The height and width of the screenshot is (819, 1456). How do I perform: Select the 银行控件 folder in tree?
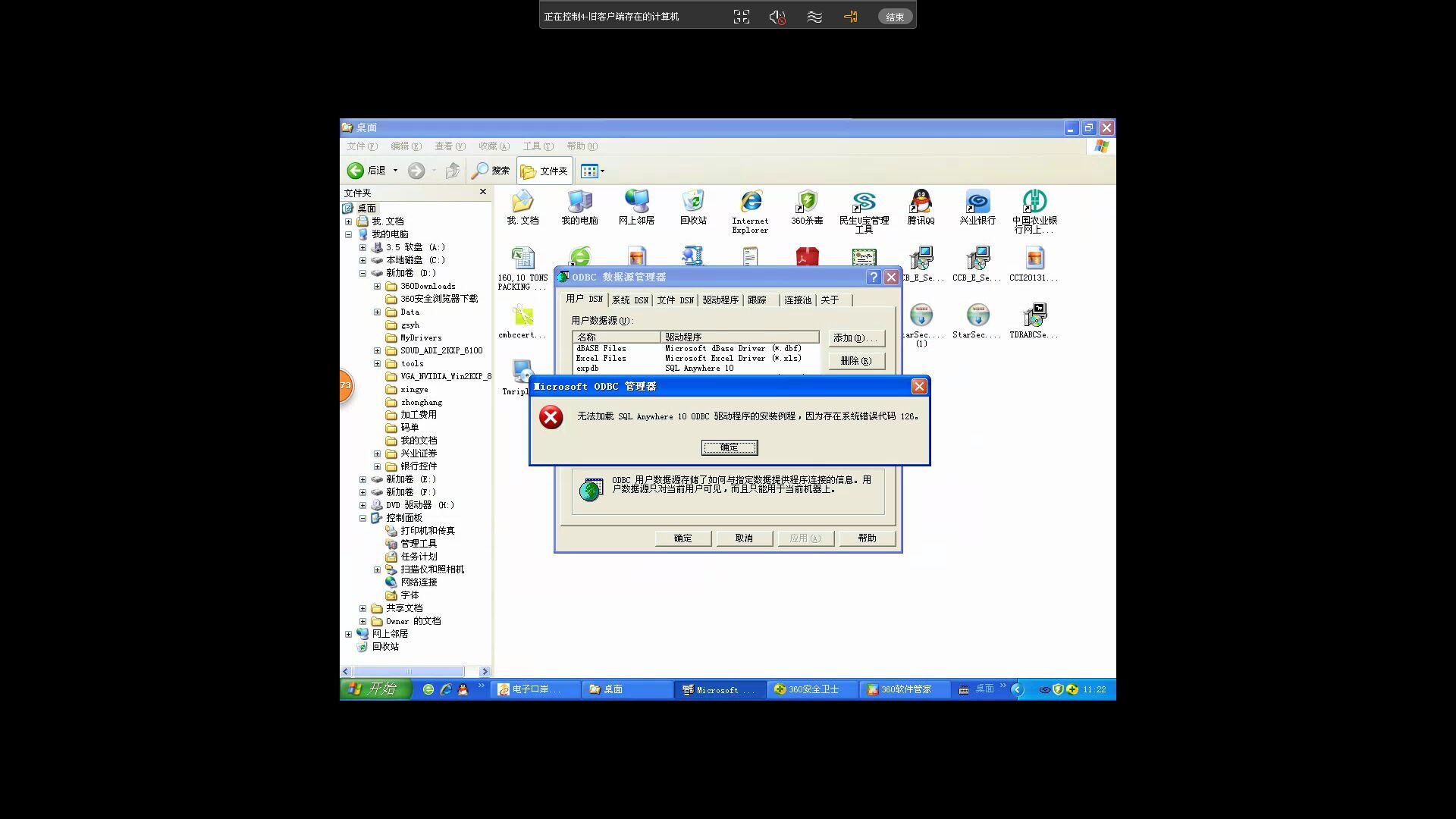click(411, 466)
